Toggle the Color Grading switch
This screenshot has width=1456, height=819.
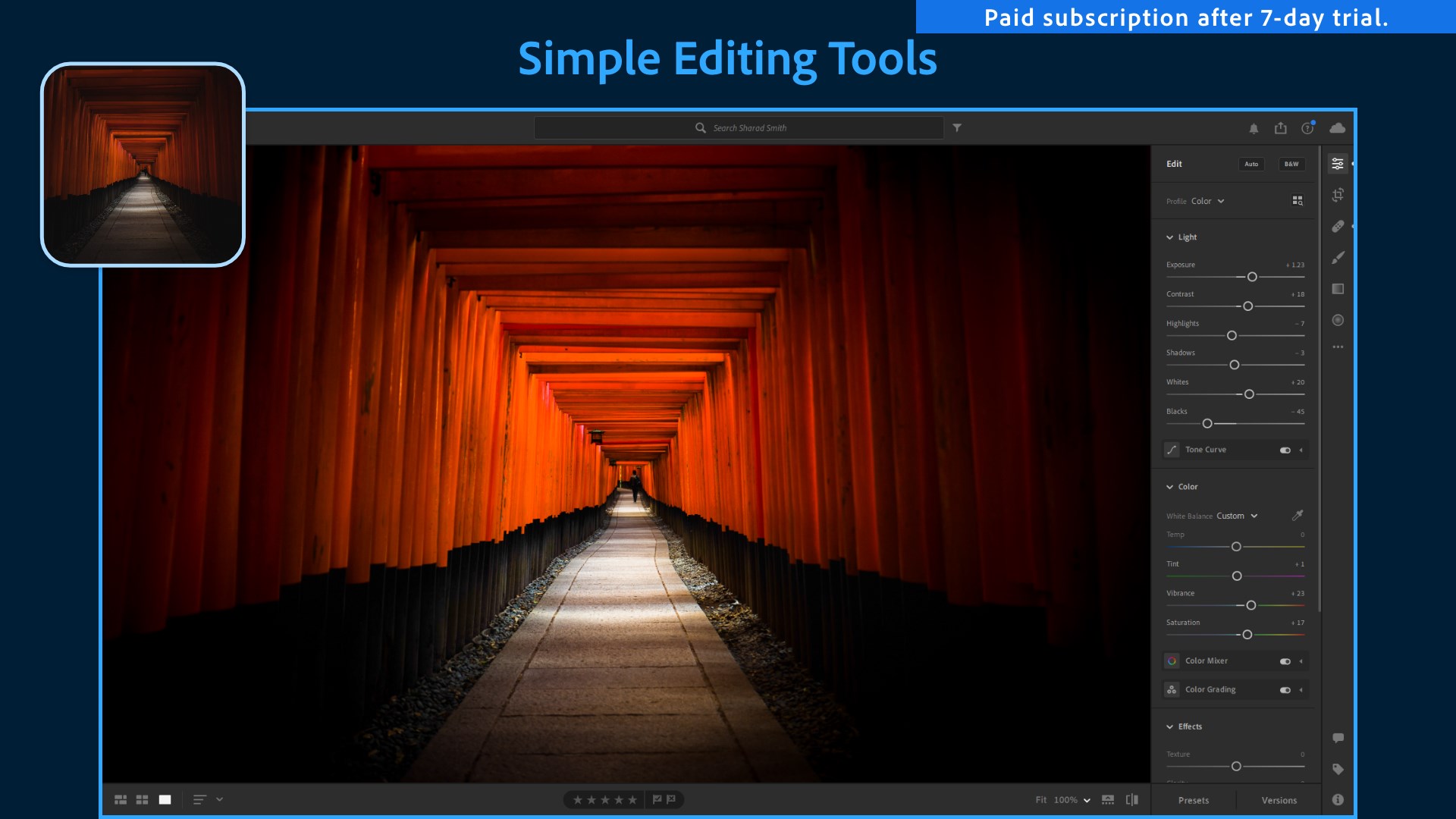pos(1285,690)
